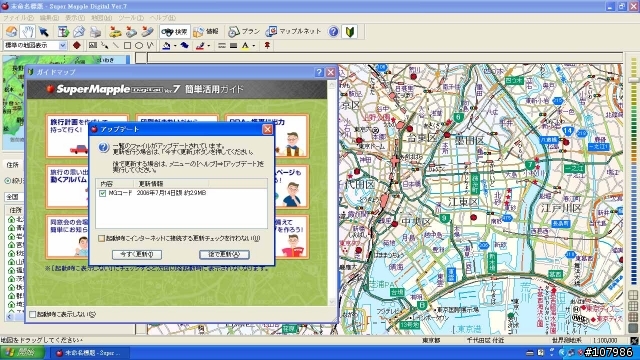Click the 検索 search binoculars button
The width and height of the screenshot is (640, 360).
(x=175, y=31)
